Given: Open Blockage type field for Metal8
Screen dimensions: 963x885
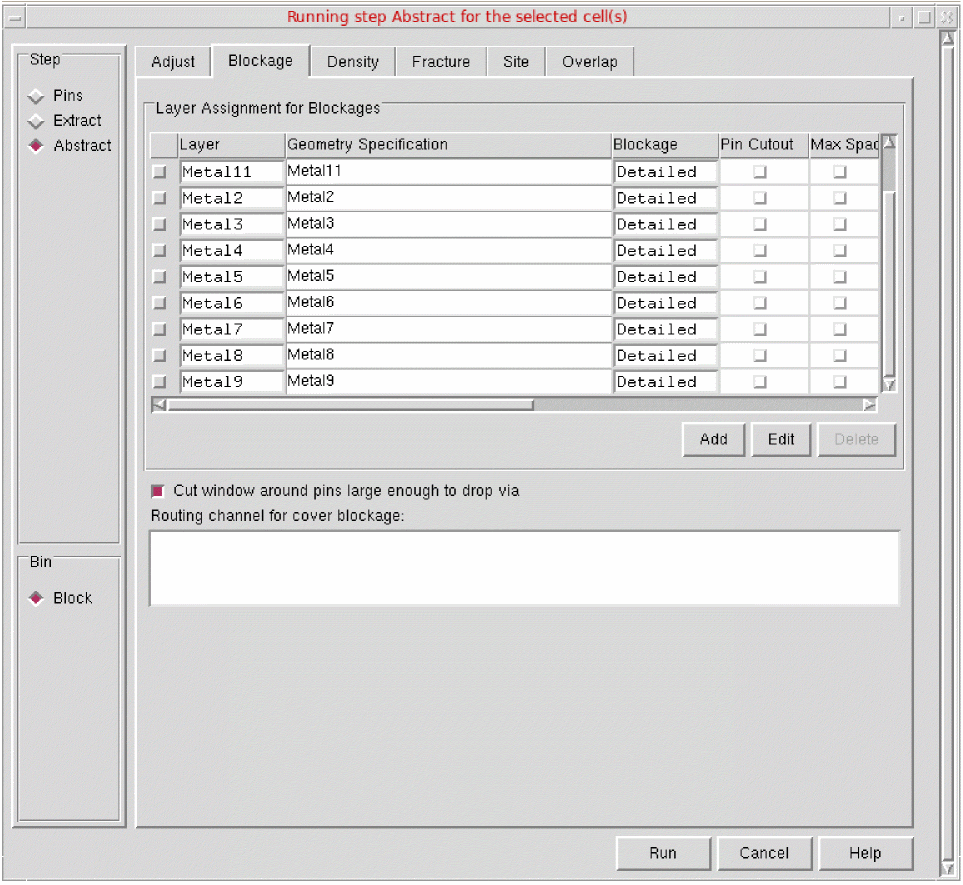Looking at the screenshot, I should click(665, 355).
